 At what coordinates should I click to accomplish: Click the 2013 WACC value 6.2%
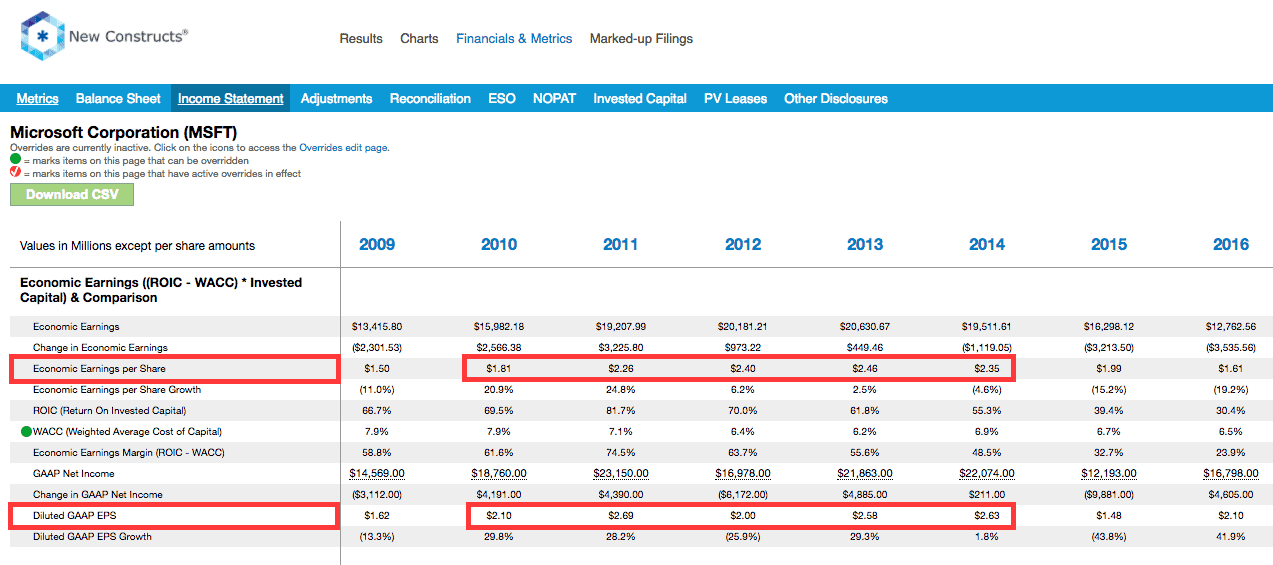(865, 432)
